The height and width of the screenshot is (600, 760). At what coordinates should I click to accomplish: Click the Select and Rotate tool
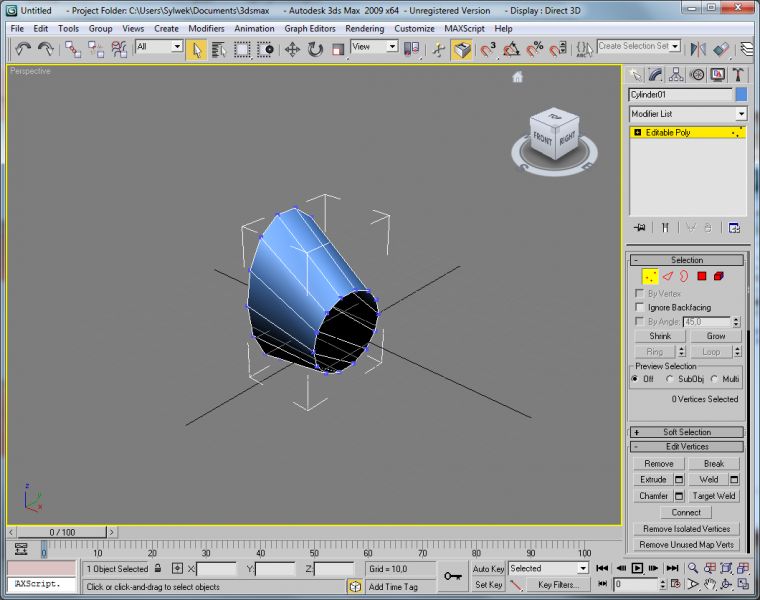[x=315, y=49]
